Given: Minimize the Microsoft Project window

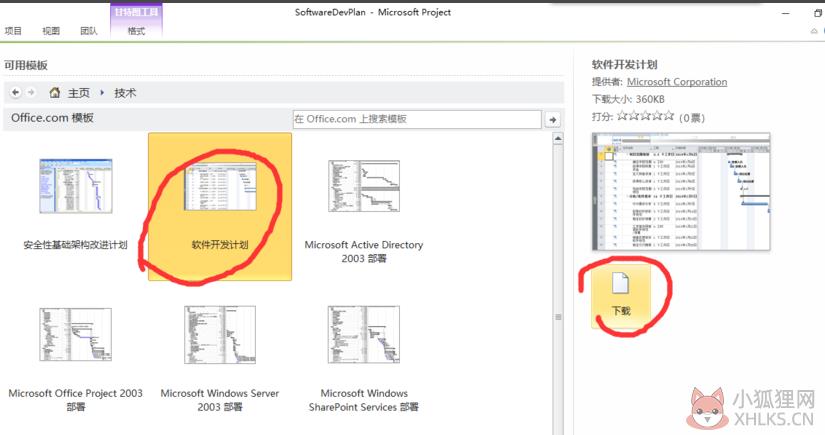Looking at the screenshot, I should (x=786, y=13).
